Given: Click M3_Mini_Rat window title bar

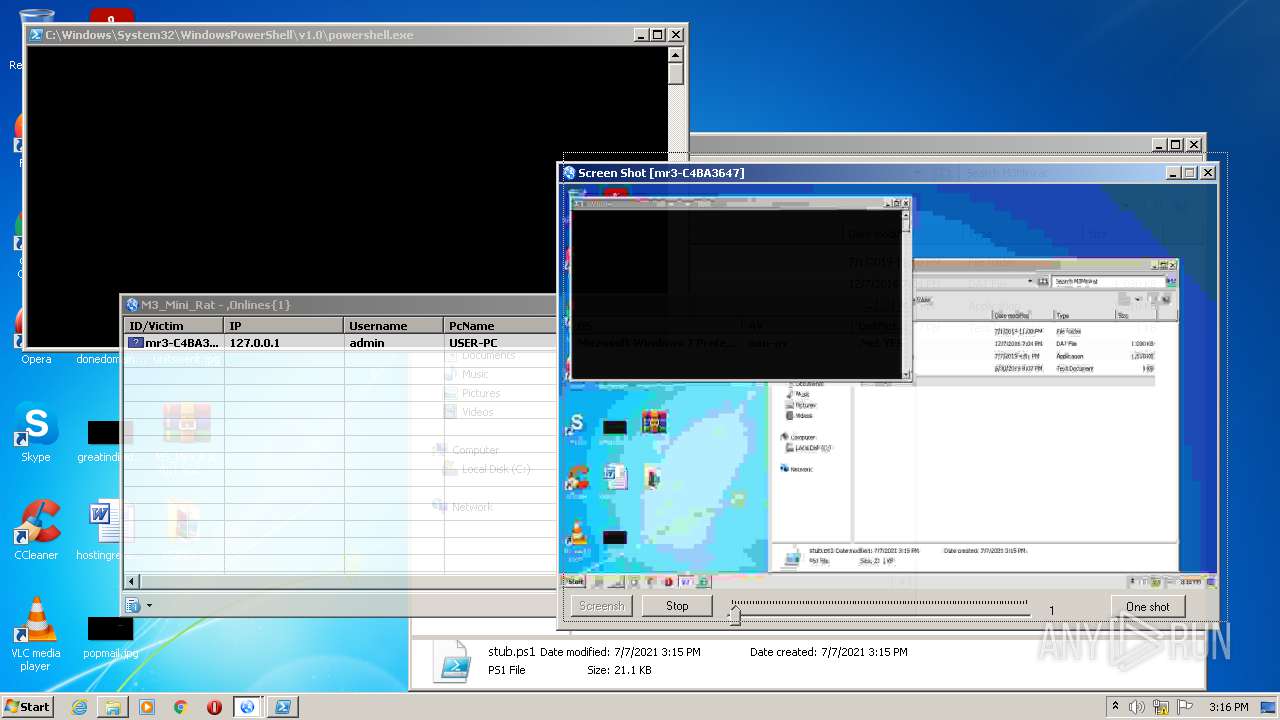Looking at the screenshot, I should click(340, 305).
